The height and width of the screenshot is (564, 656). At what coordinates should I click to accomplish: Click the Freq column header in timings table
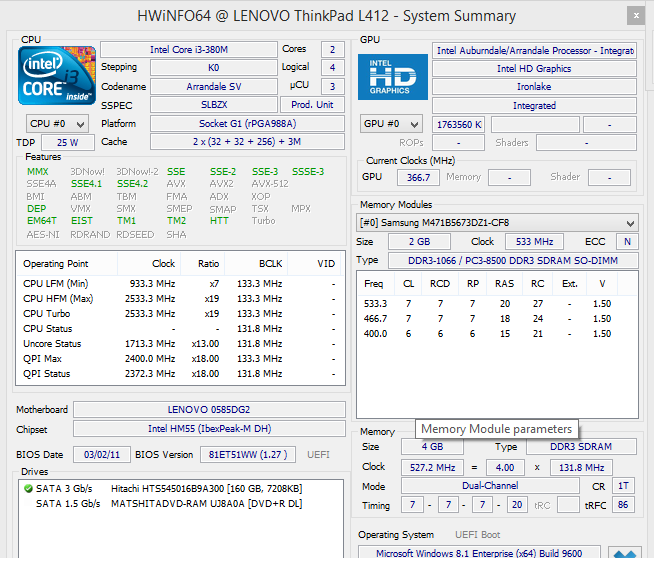pos(375,284)
